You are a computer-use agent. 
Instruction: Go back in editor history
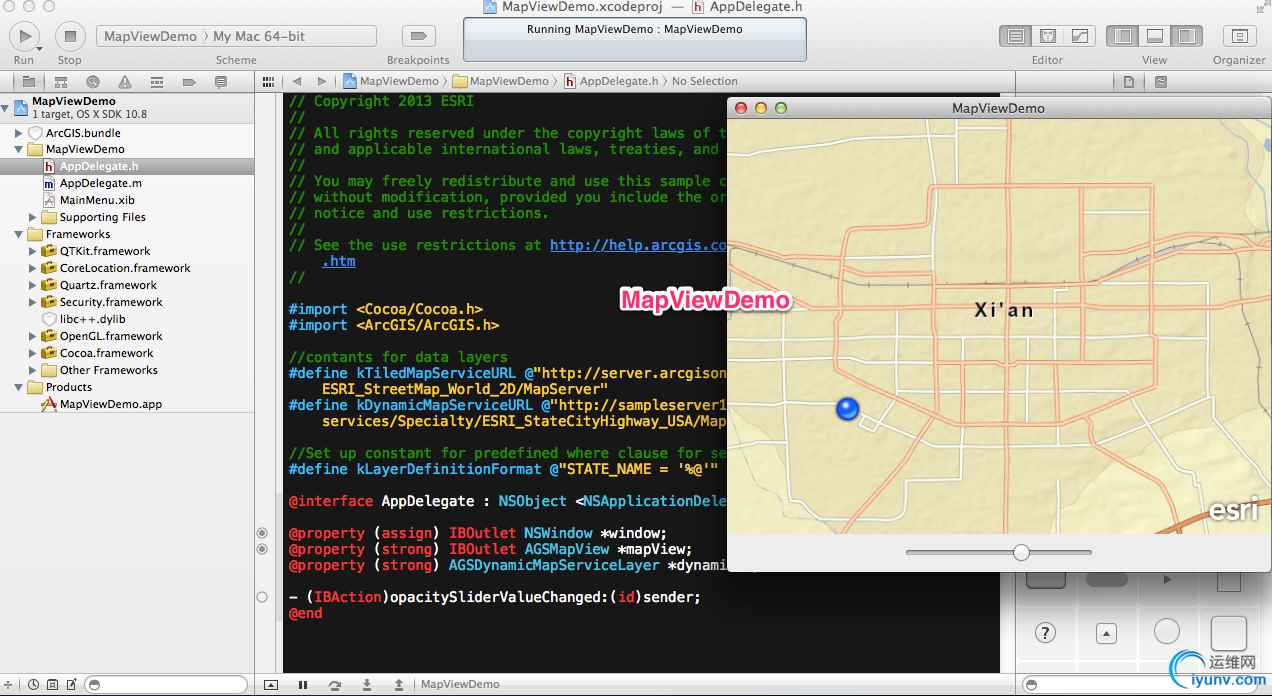tap(297, 81)
